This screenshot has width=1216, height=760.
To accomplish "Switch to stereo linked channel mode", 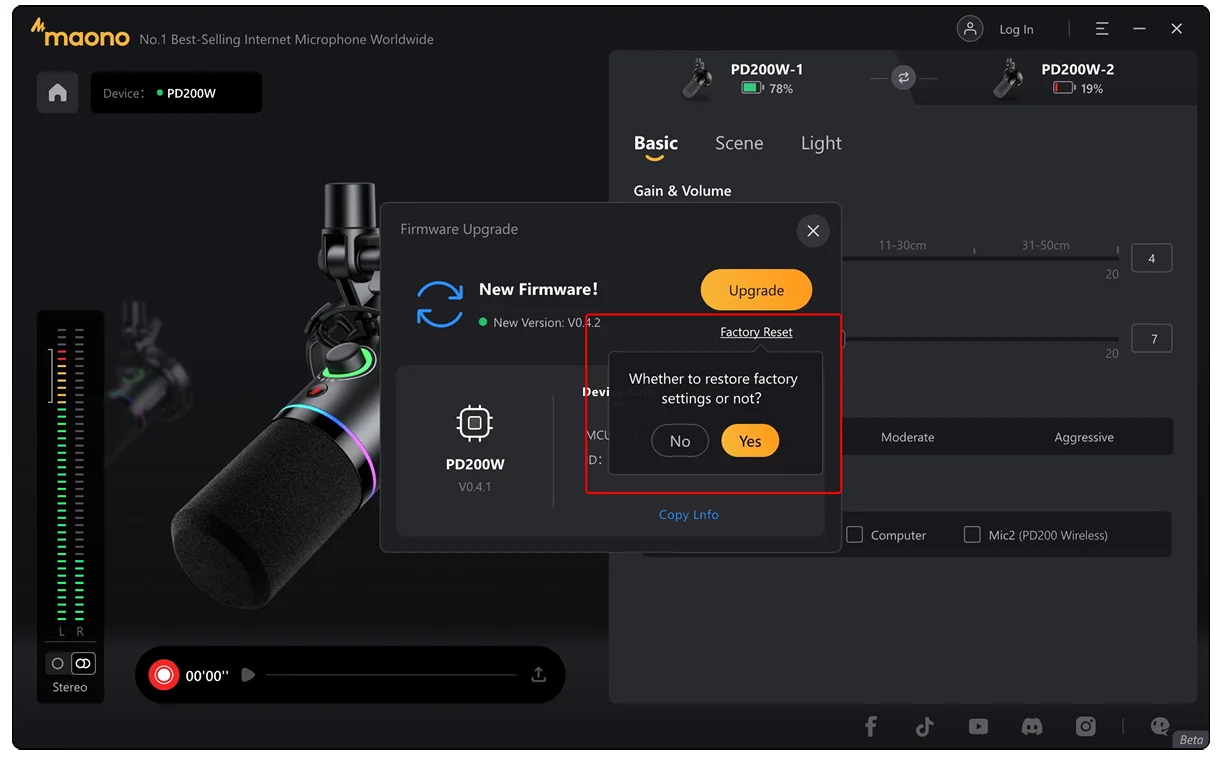I will pyautogui.click(x=83, y=663).
